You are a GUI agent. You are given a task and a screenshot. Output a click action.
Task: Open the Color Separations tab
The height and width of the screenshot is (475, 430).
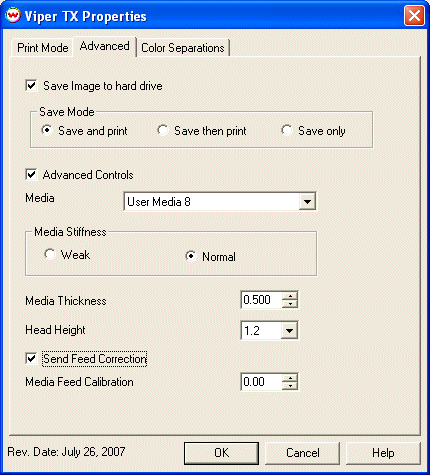tap(183, 48)
